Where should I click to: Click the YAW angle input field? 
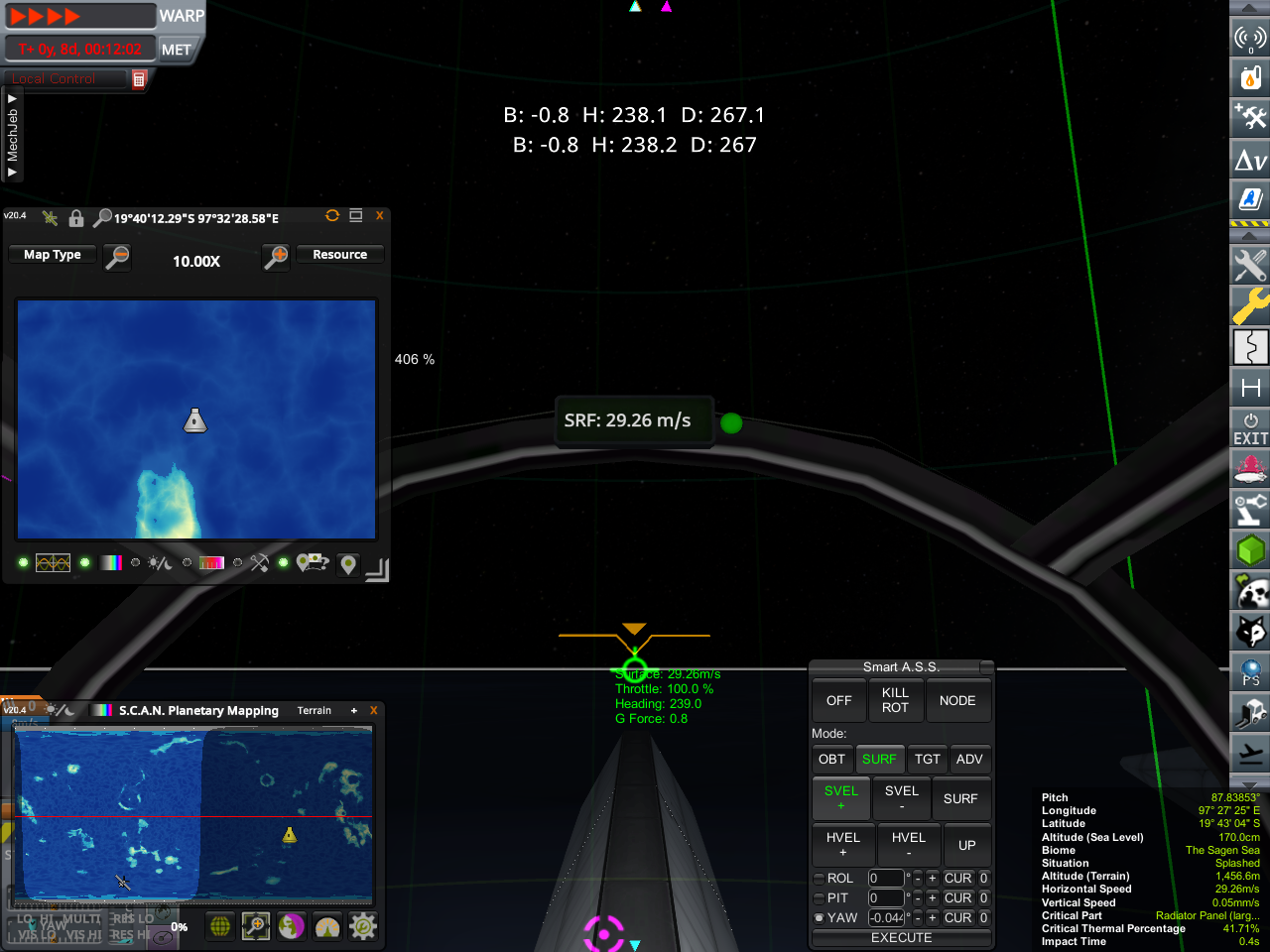click(x=886, y=918)
